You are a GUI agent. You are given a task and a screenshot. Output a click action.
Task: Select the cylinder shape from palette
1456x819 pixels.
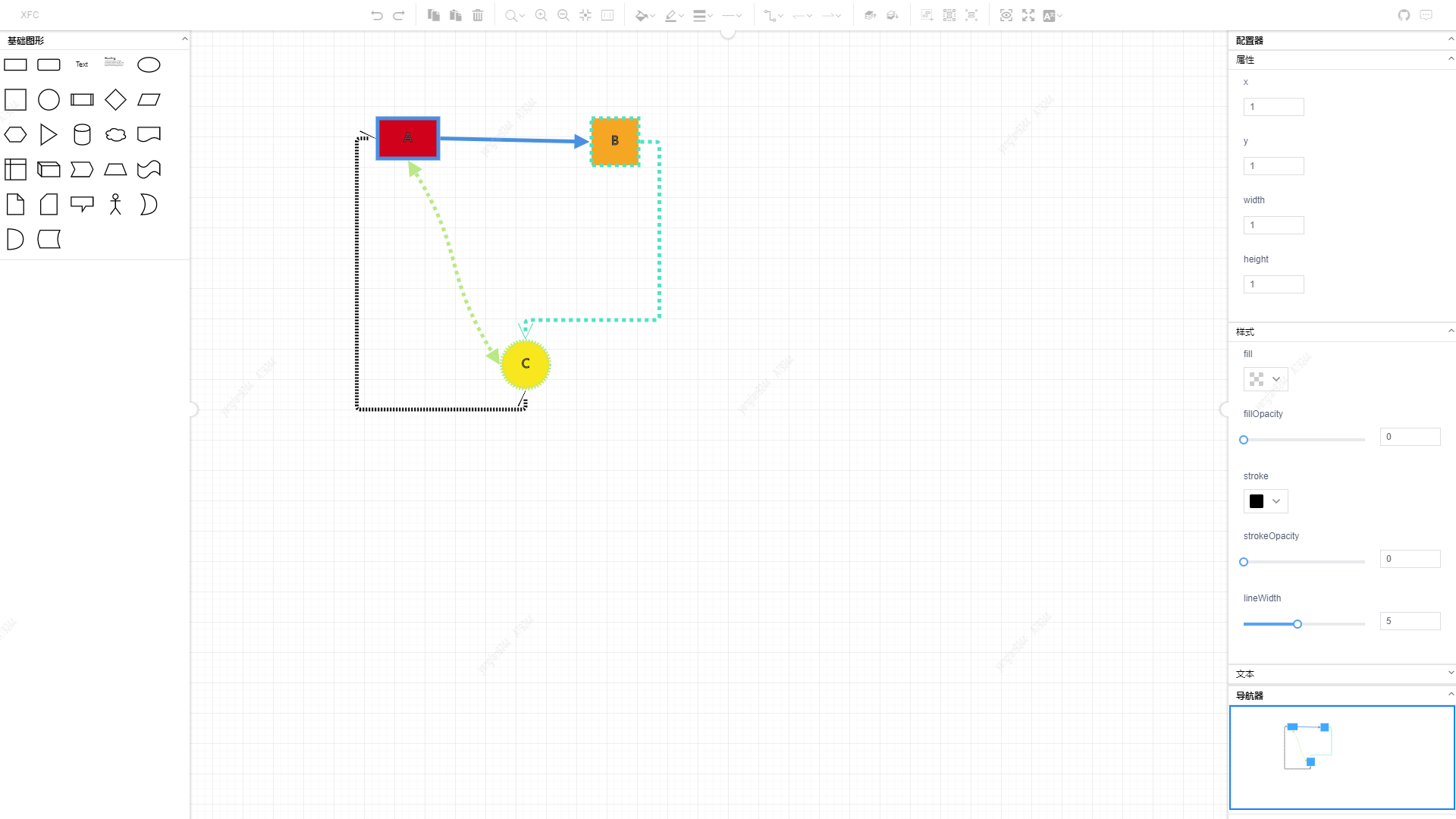coord(82,135)
